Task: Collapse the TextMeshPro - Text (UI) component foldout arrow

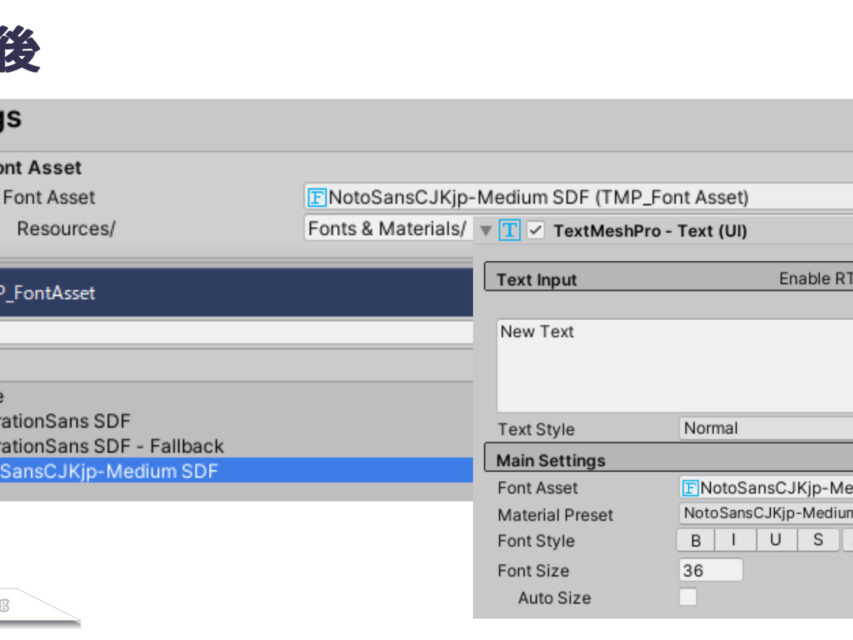Action: (x=486, y=231)
